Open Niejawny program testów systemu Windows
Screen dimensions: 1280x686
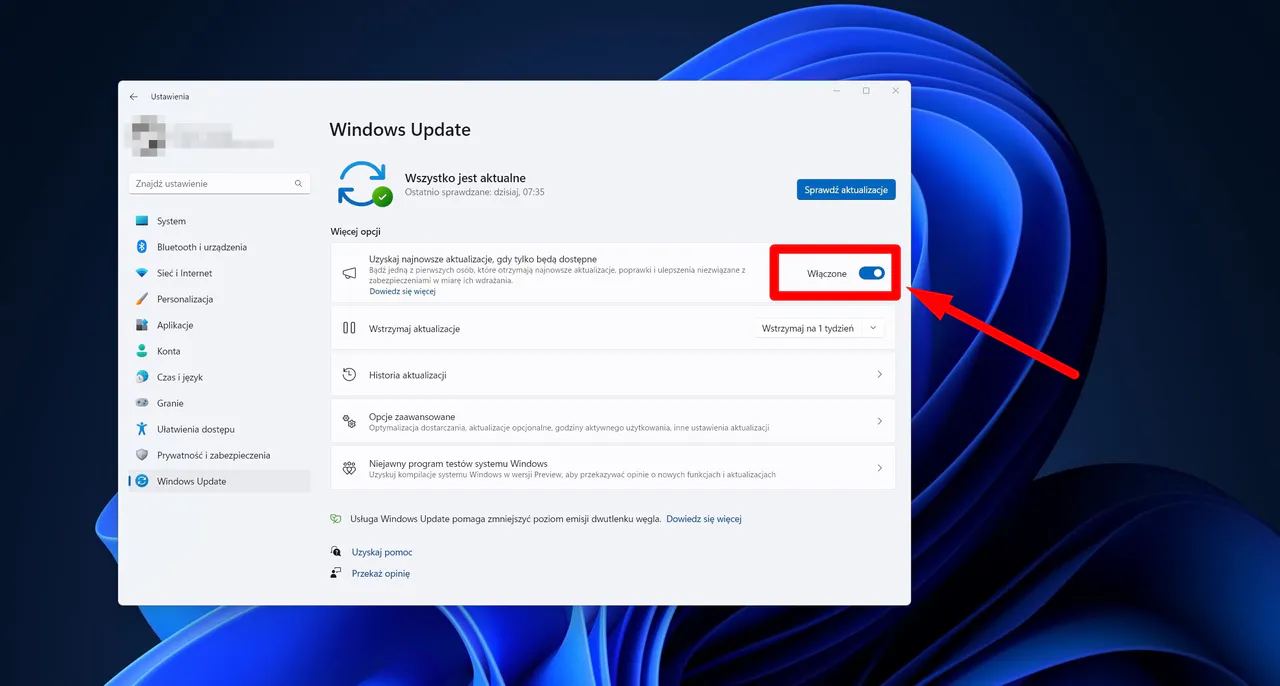pos(612,468)
